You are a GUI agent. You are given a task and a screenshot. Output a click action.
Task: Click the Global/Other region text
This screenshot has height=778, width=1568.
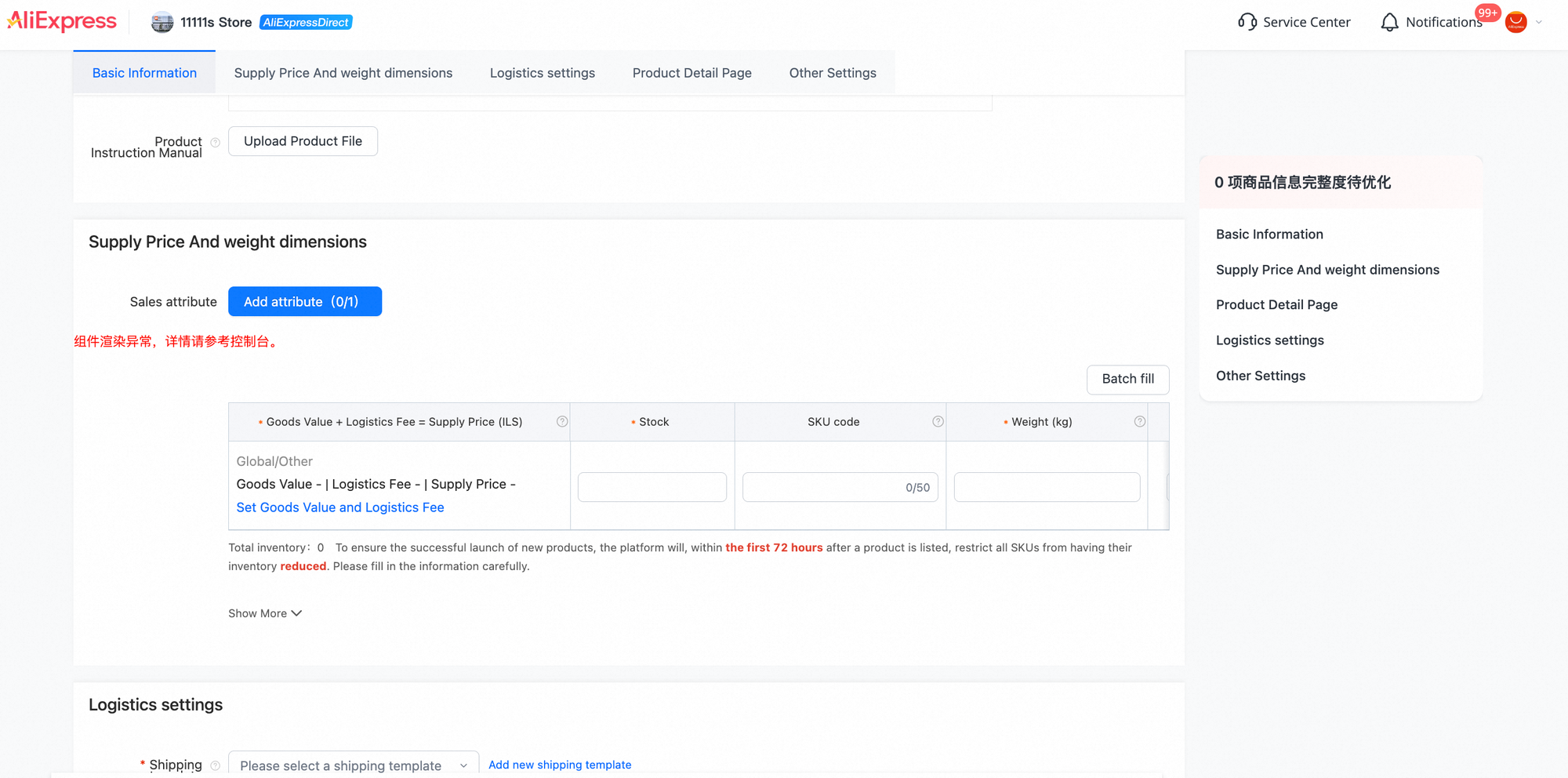274,461
